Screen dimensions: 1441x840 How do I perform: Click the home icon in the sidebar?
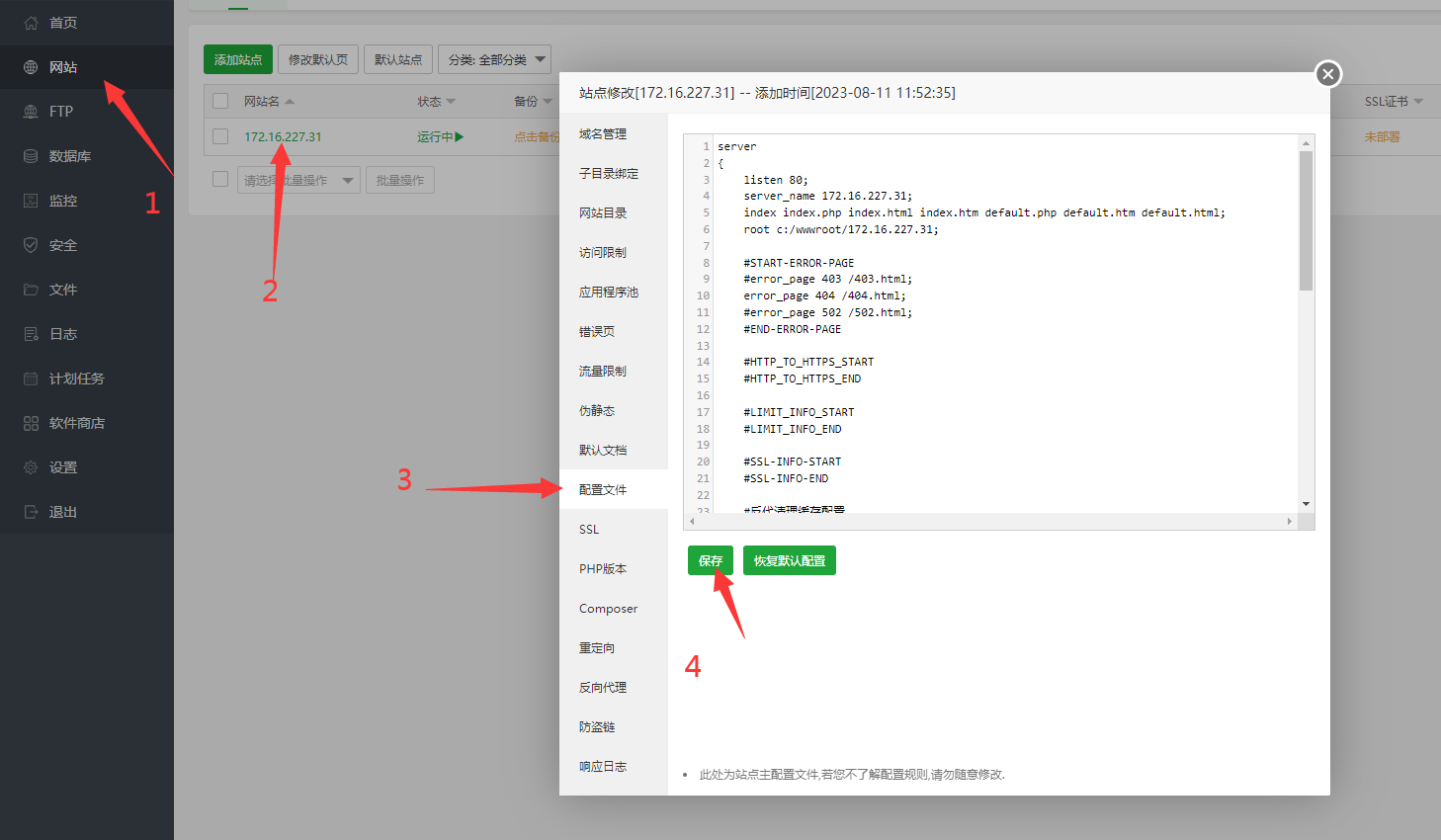[31, 23]
